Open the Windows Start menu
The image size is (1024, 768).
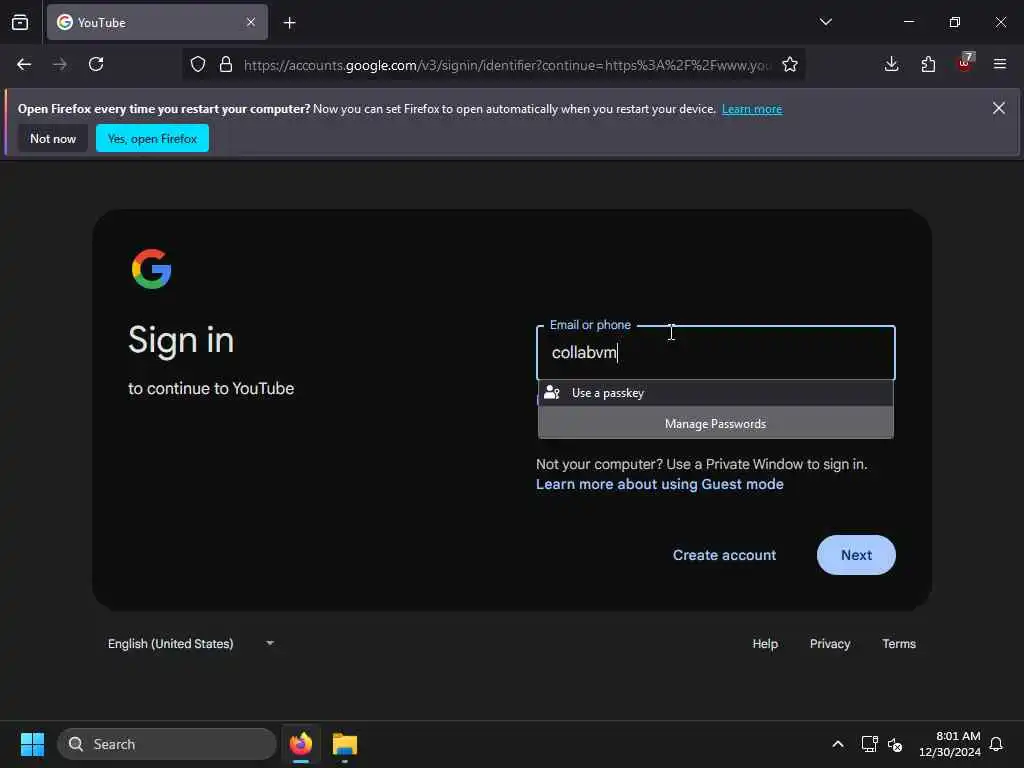tap(32, 744)
